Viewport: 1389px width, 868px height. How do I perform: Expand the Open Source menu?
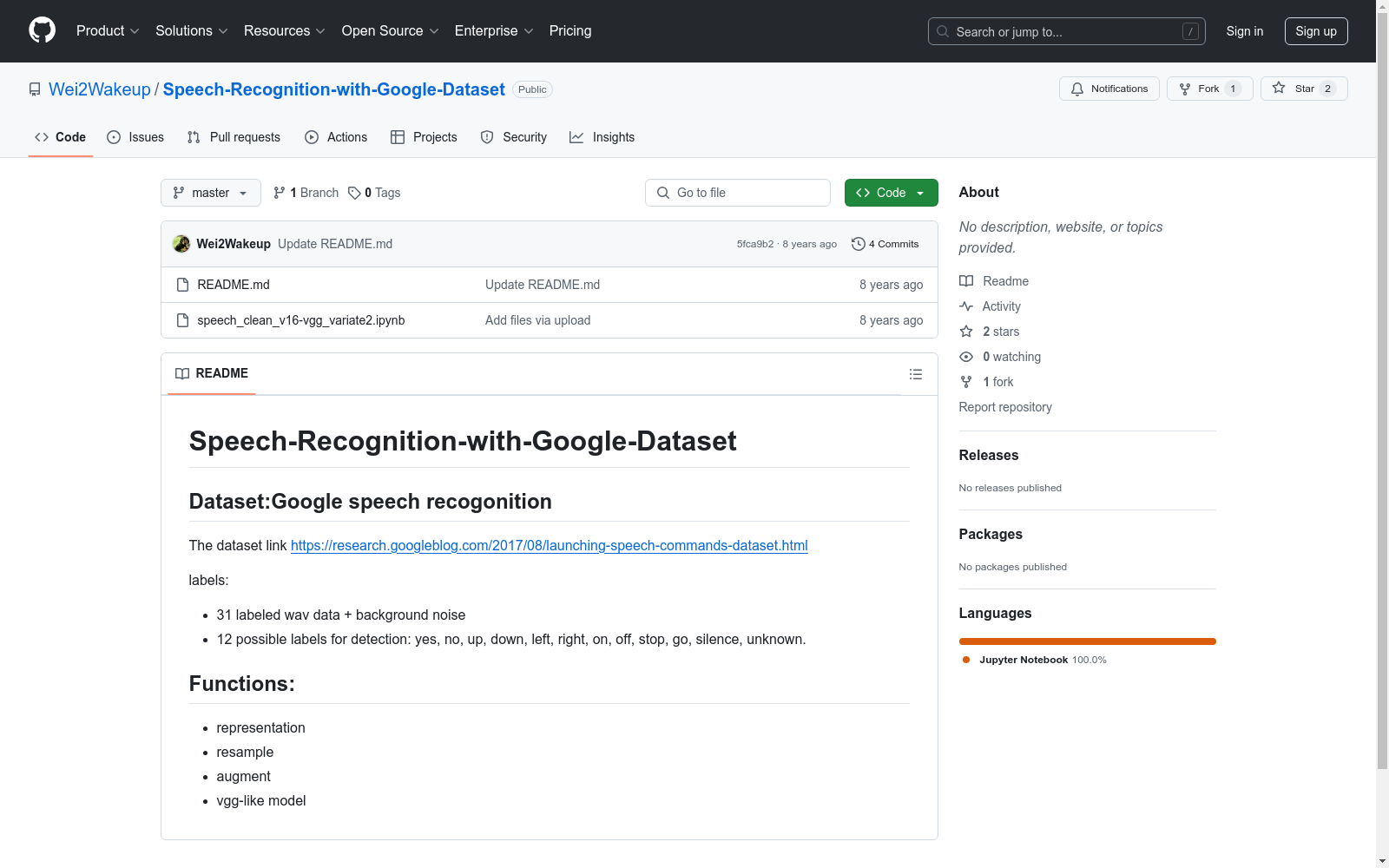pos(391,30)
